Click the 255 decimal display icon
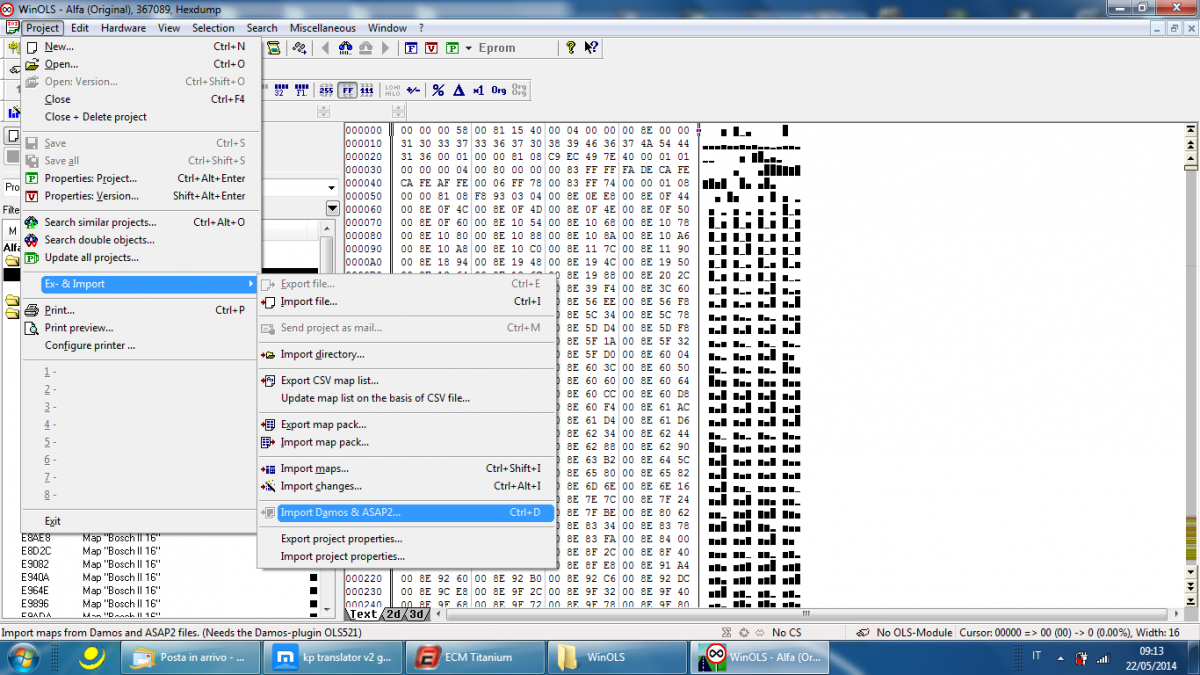The width and height of the screenshot is (1200, 675). tap(326, 90)
